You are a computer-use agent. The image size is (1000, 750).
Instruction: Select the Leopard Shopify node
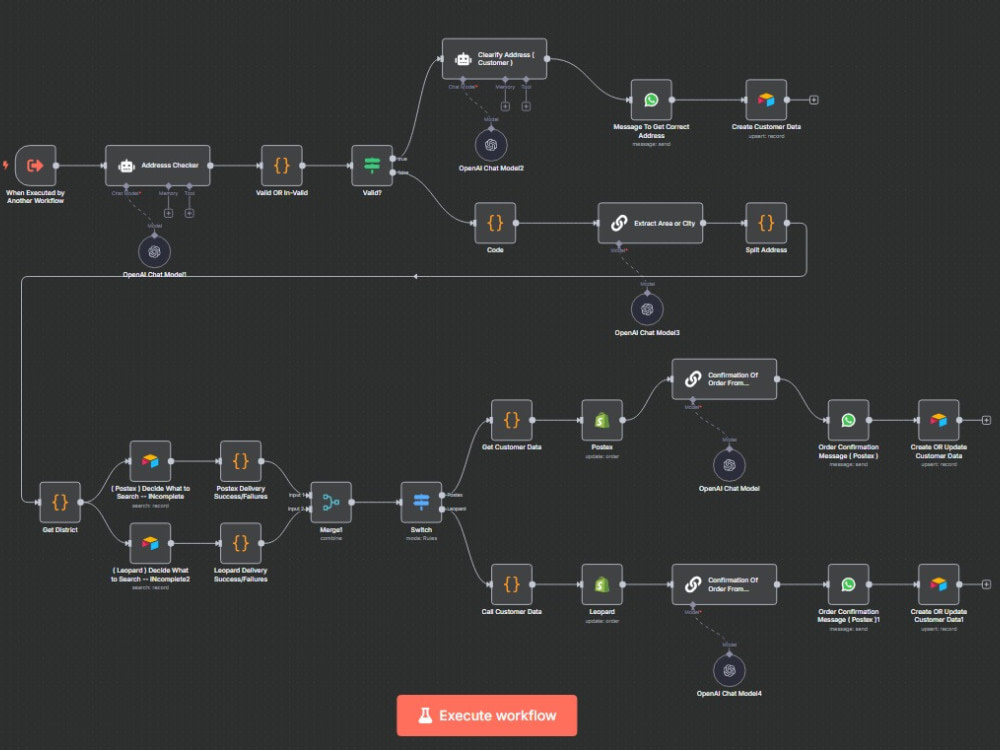coord(602,584)
